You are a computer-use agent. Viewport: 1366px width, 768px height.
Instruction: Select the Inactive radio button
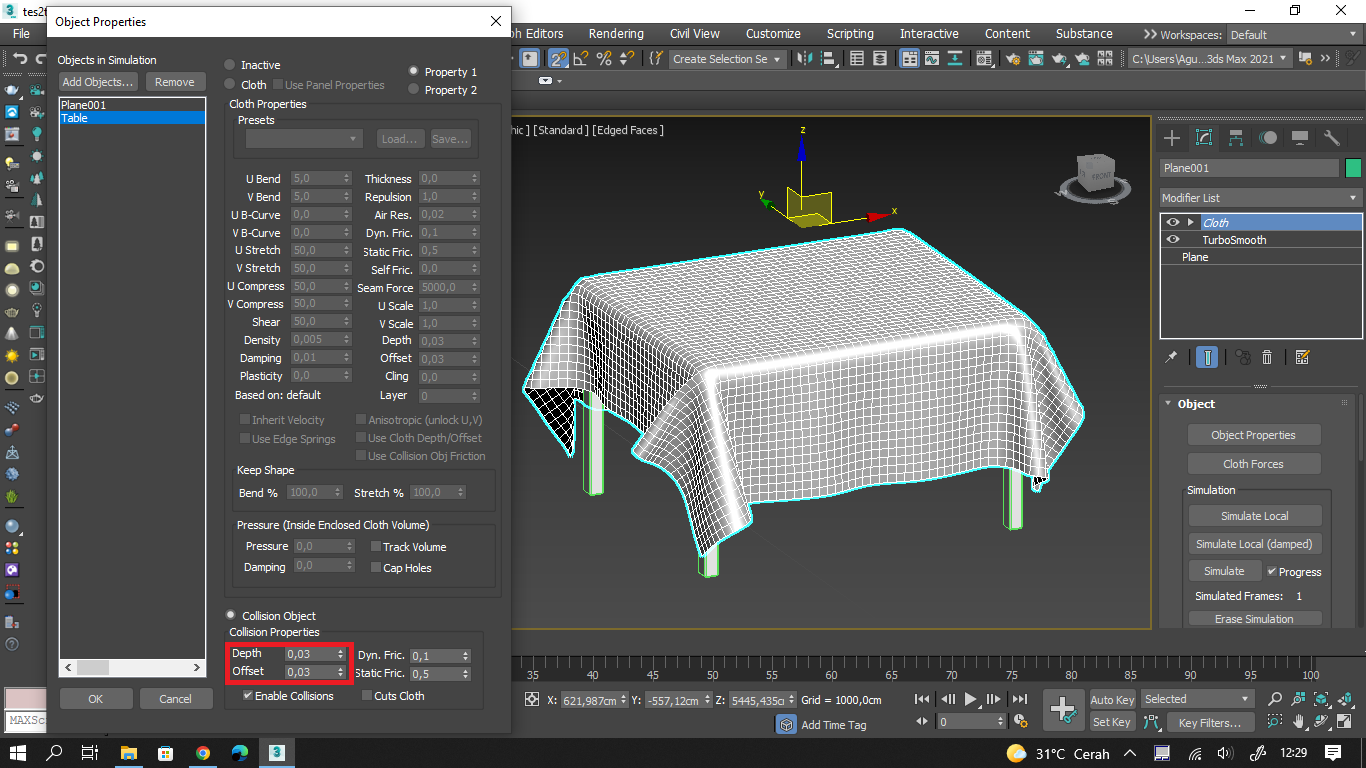(231, 64)
